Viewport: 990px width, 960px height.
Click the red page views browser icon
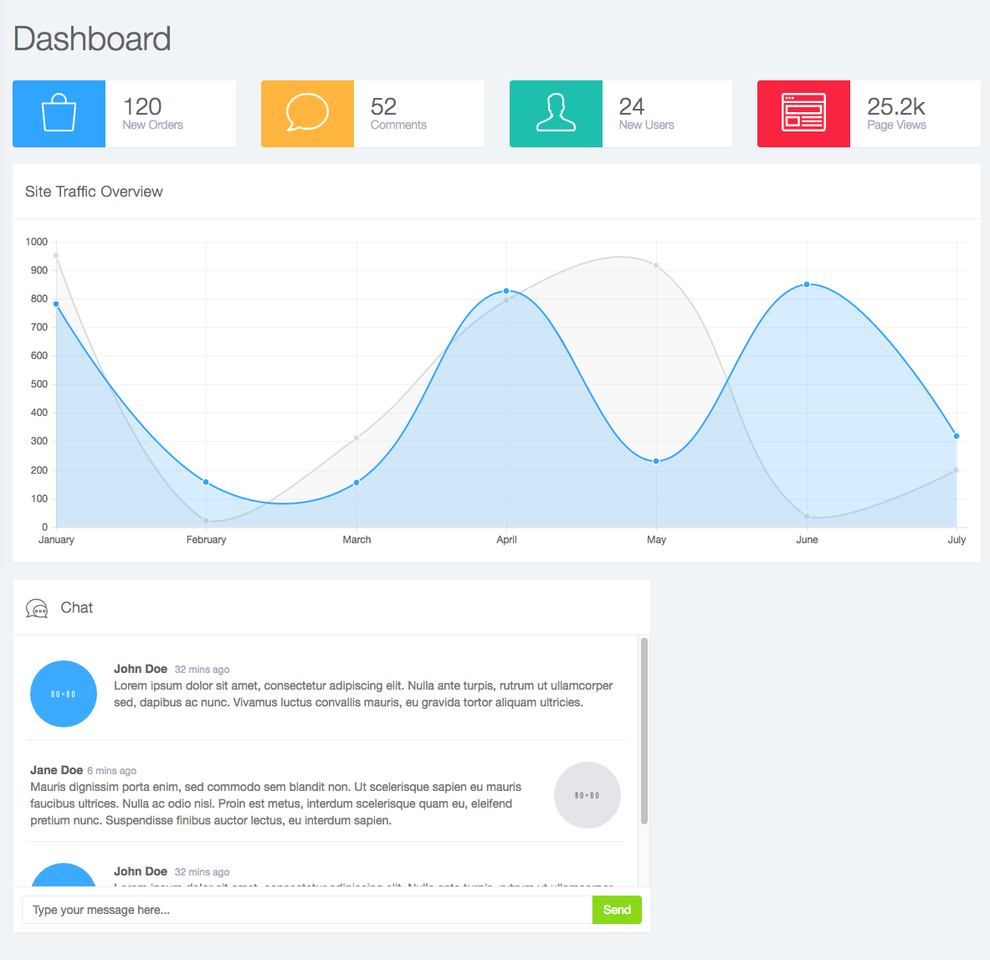[803, 112]
